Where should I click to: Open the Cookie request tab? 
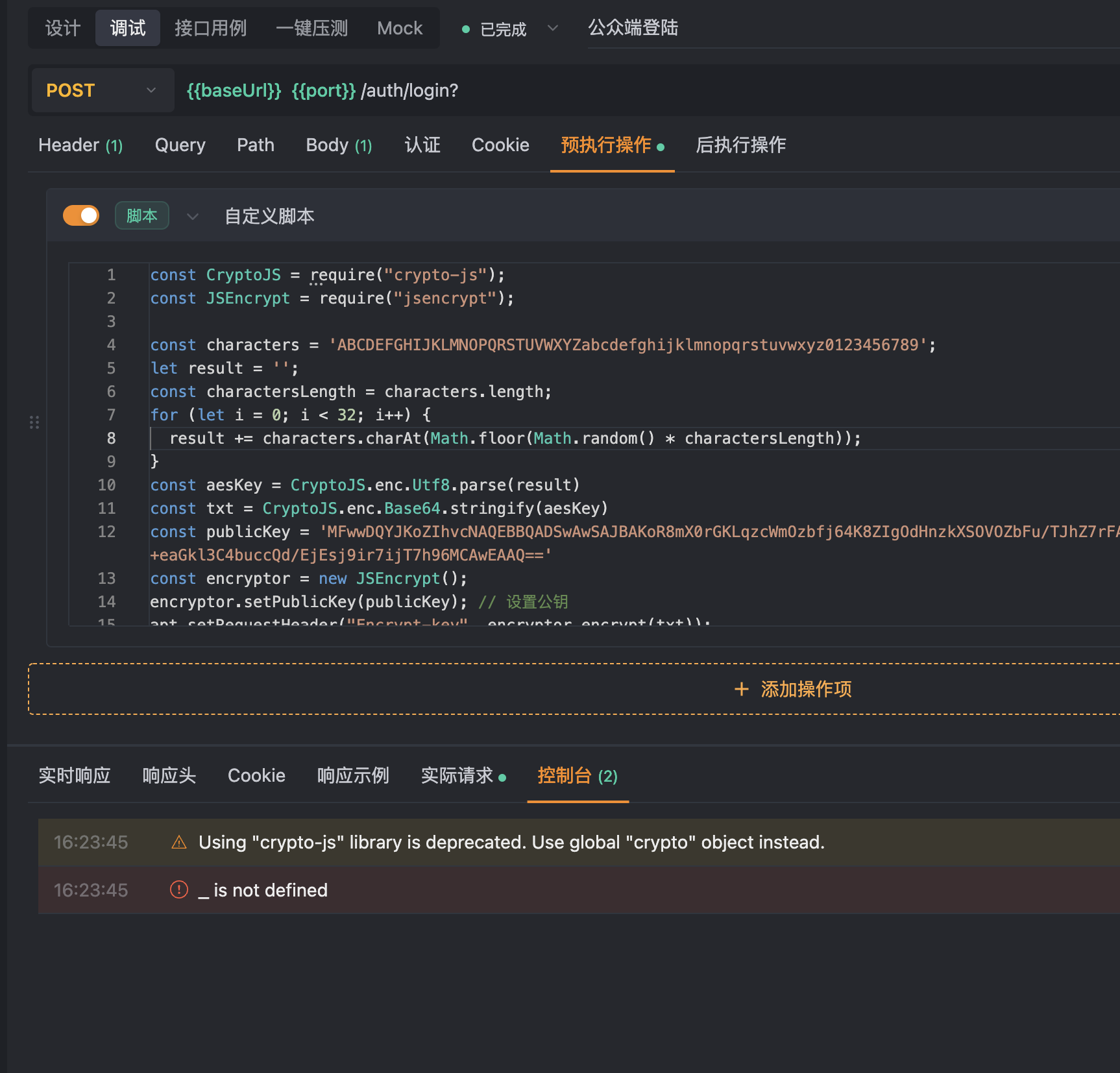click(x=500, y=145)
